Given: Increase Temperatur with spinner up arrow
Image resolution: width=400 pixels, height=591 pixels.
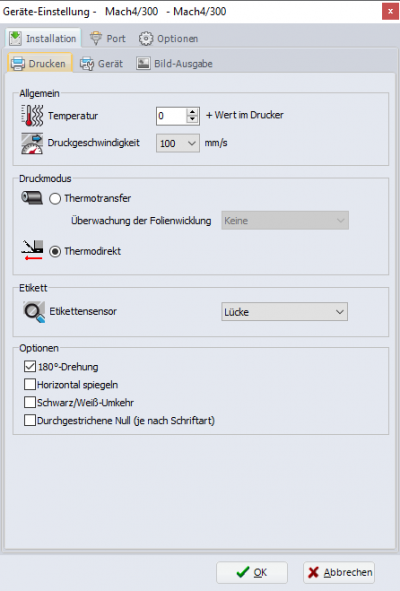Looking at the screenshot, I should tap(192, 112).
